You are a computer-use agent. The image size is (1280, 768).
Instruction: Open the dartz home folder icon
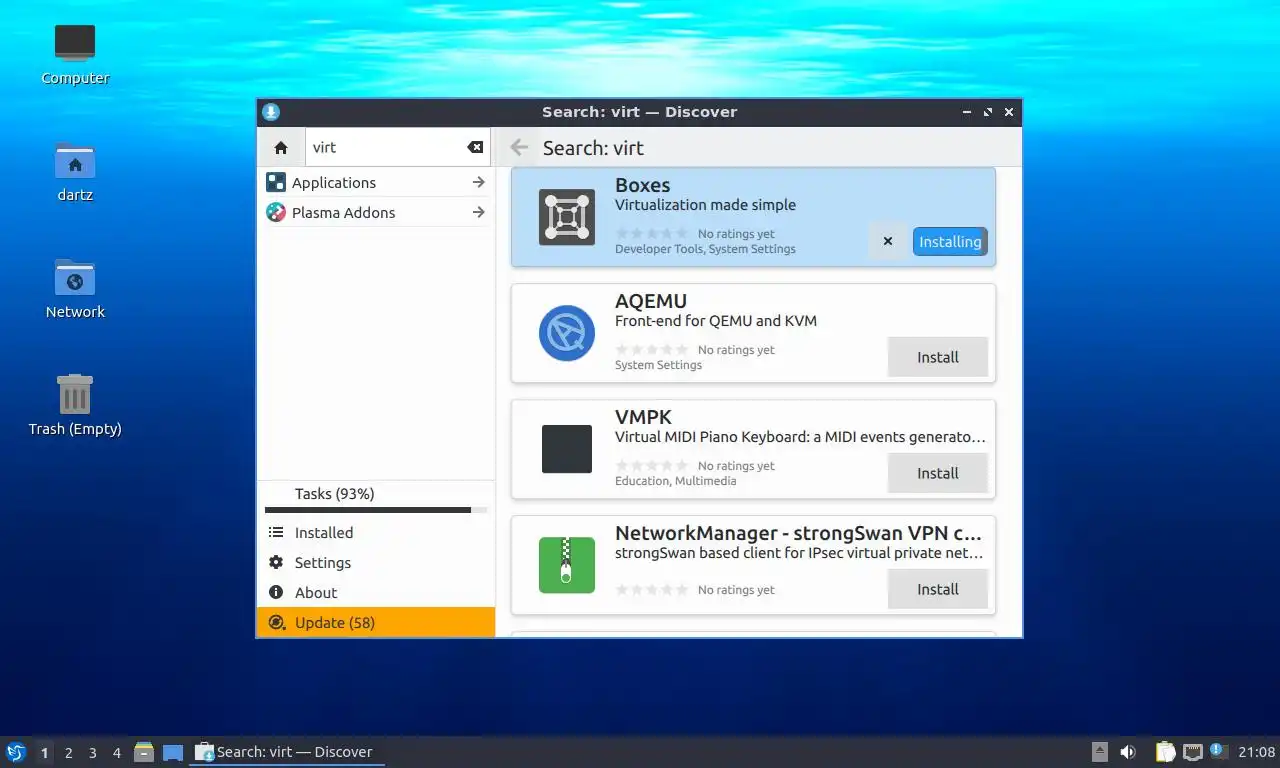click(75, 172)
